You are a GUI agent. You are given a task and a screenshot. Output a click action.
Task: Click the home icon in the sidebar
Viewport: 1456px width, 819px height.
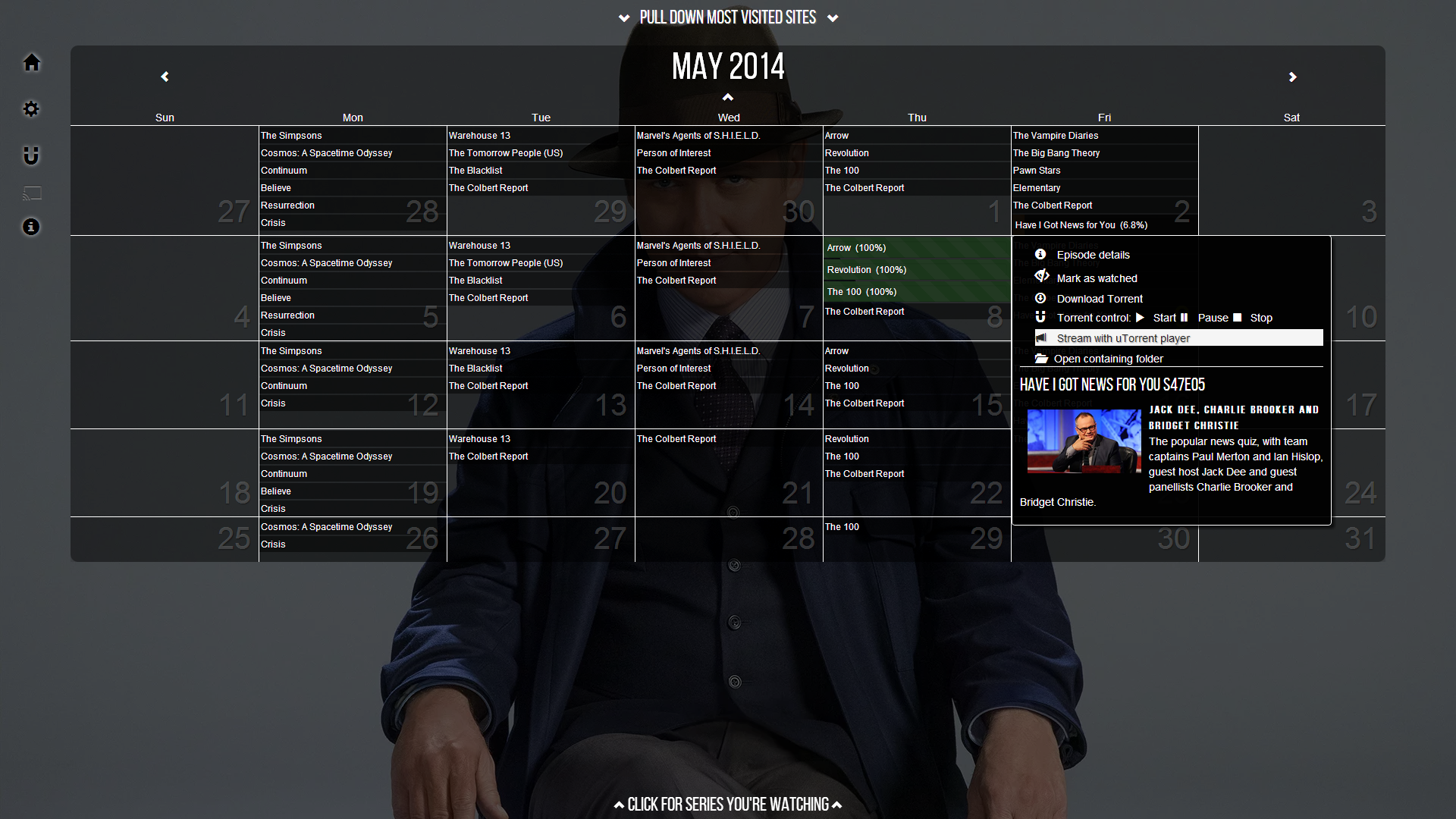tap(30, 62)
